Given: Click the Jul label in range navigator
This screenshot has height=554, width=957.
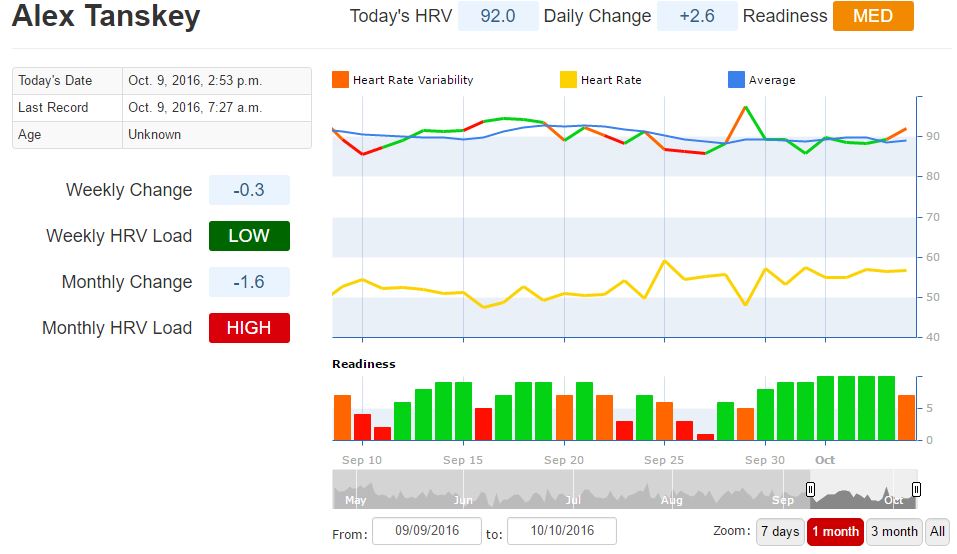Looking at the screenshot, I should click(x=572, y=500).
